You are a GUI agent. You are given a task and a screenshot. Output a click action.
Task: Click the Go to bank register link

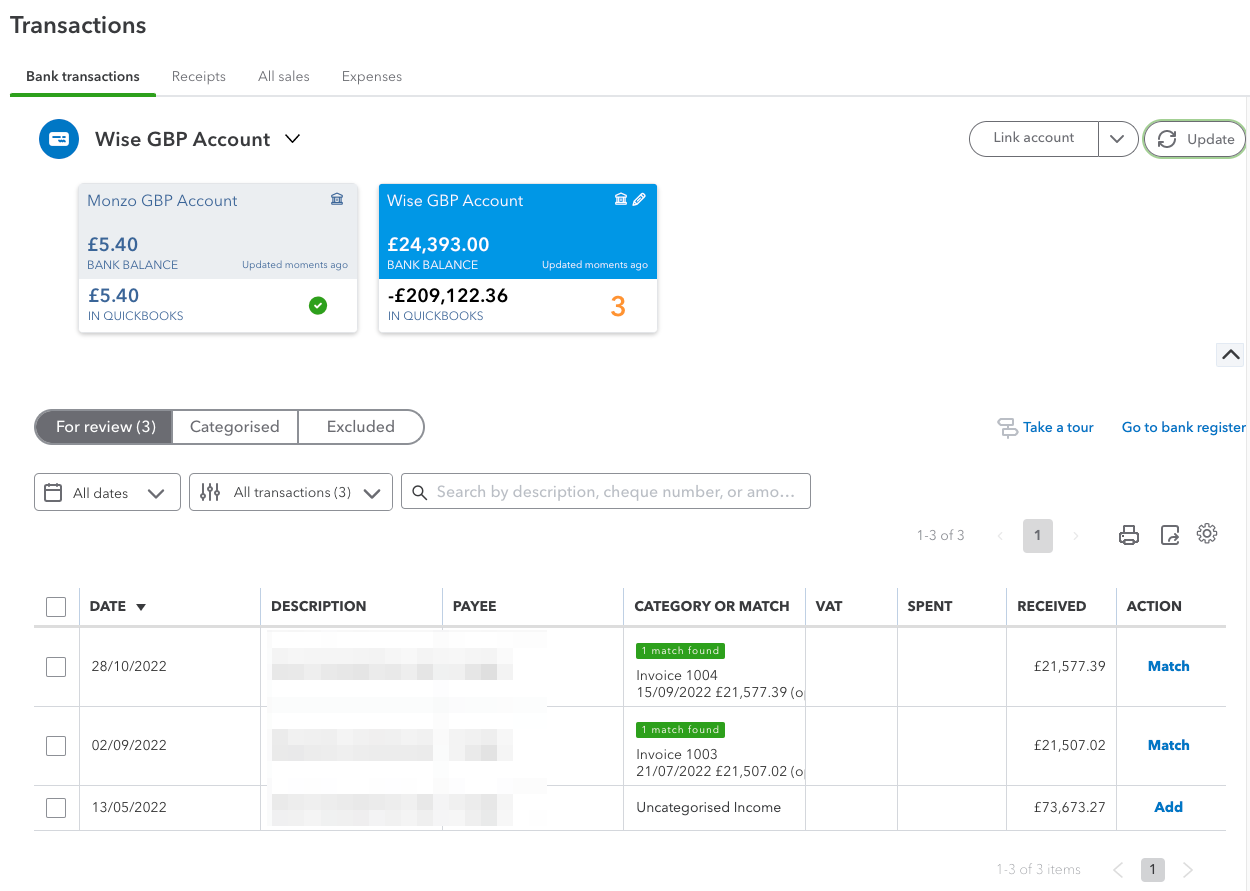[1183, 427]
